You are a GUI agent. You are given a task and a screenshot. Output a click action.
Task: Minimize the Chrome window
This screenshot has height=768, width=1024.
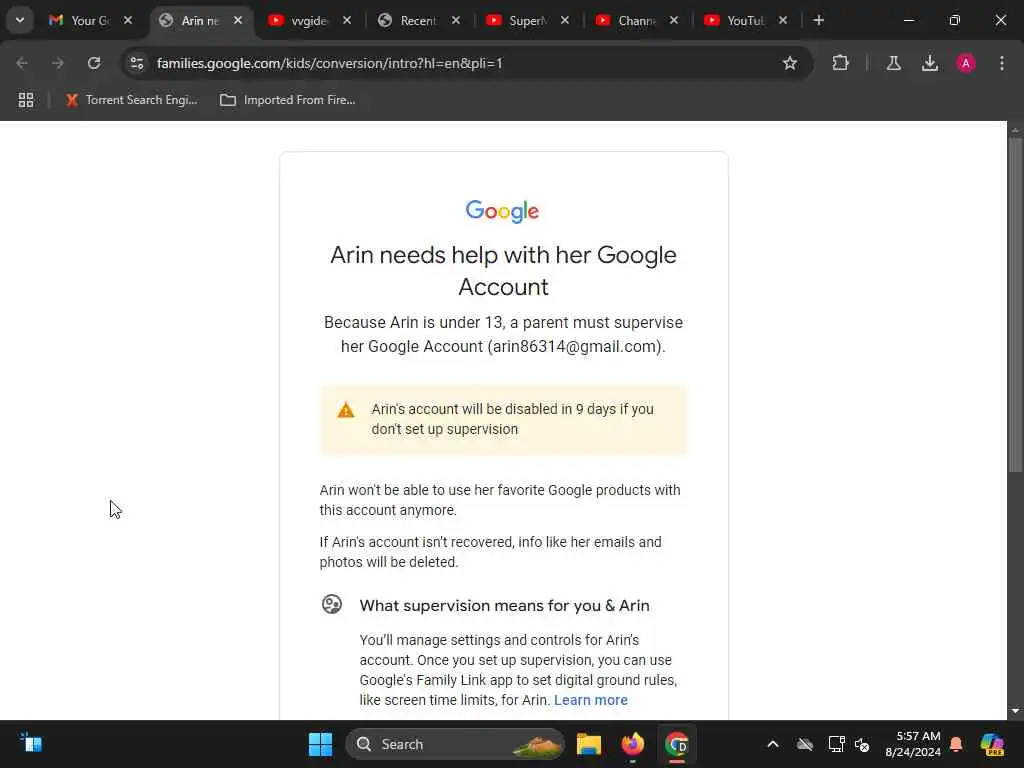point(908,20)
